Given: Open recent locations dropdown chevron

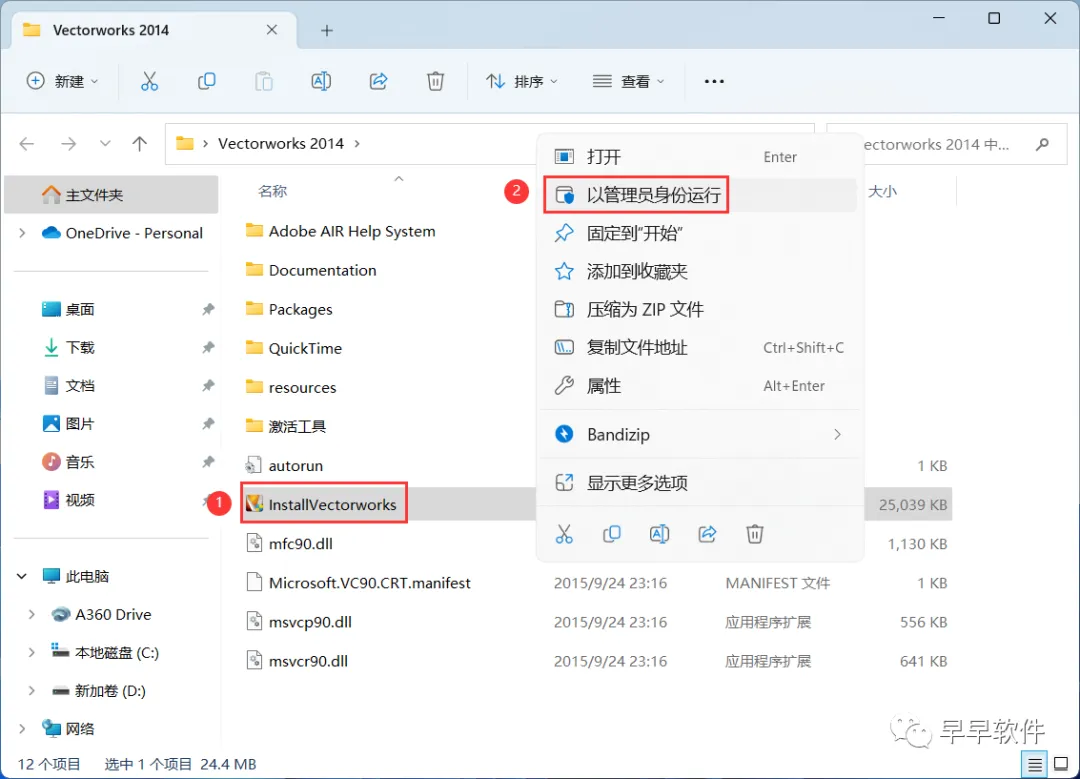Looking at the screenshot, I should [x=105, y=143].
